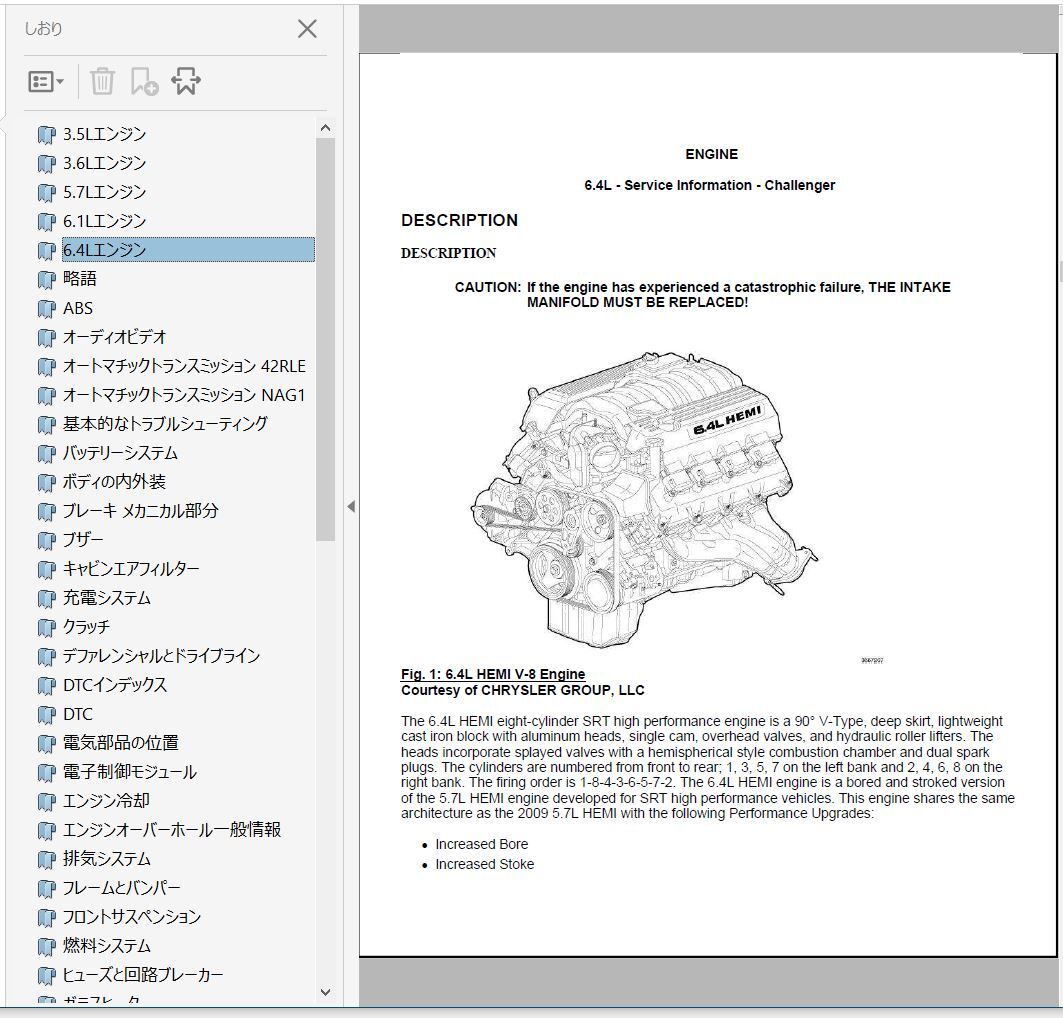Screen dimensions: 1063x1018
Task: Open the 略語 bookmark
Action: (x=80, y=279)
